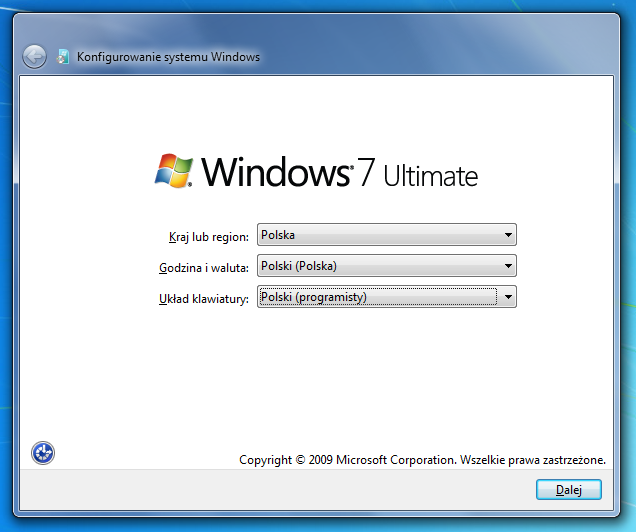Click the Kraj lub region label
The width and height of the screenshot is (636, 532).
[x=208, y=237]
